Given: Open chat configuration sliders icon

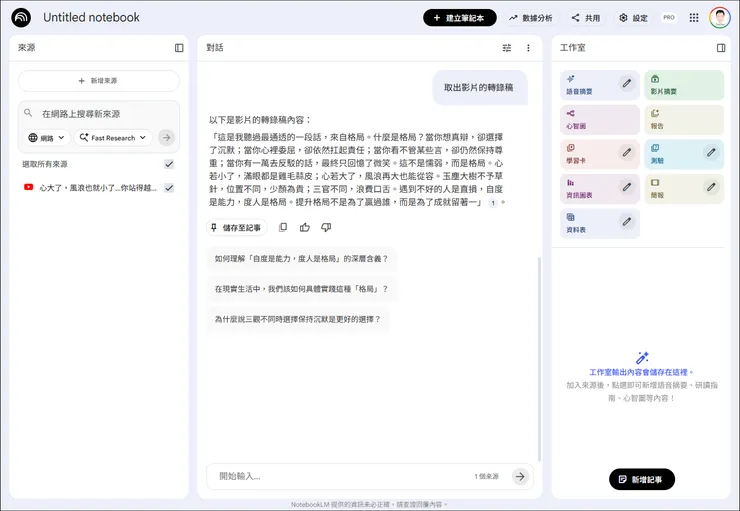Looking at the screenshot, I should click(506, 48).
